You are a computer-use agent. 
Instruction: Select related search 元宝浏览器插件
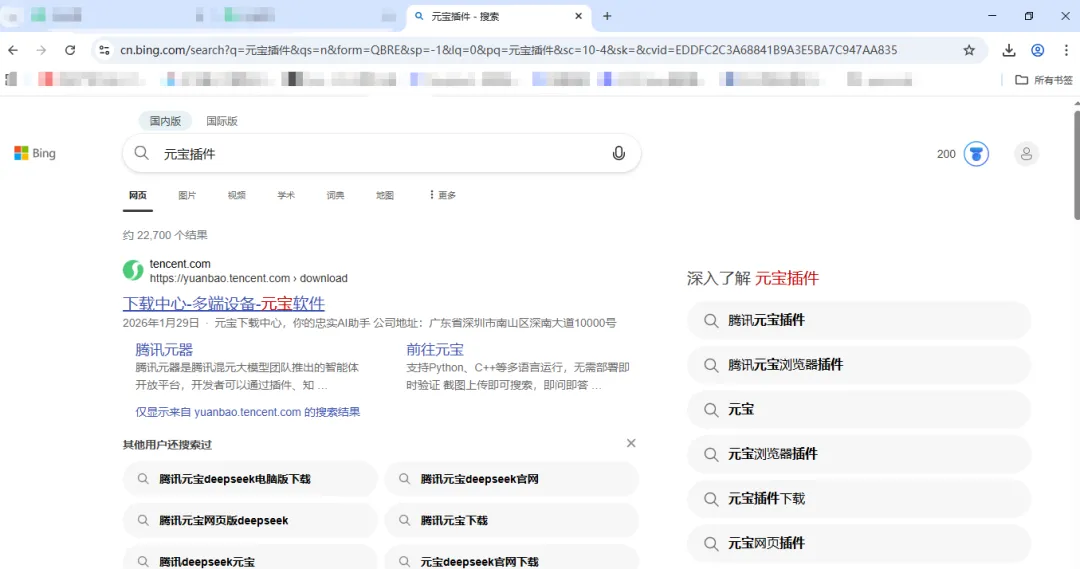pos(859,454)
